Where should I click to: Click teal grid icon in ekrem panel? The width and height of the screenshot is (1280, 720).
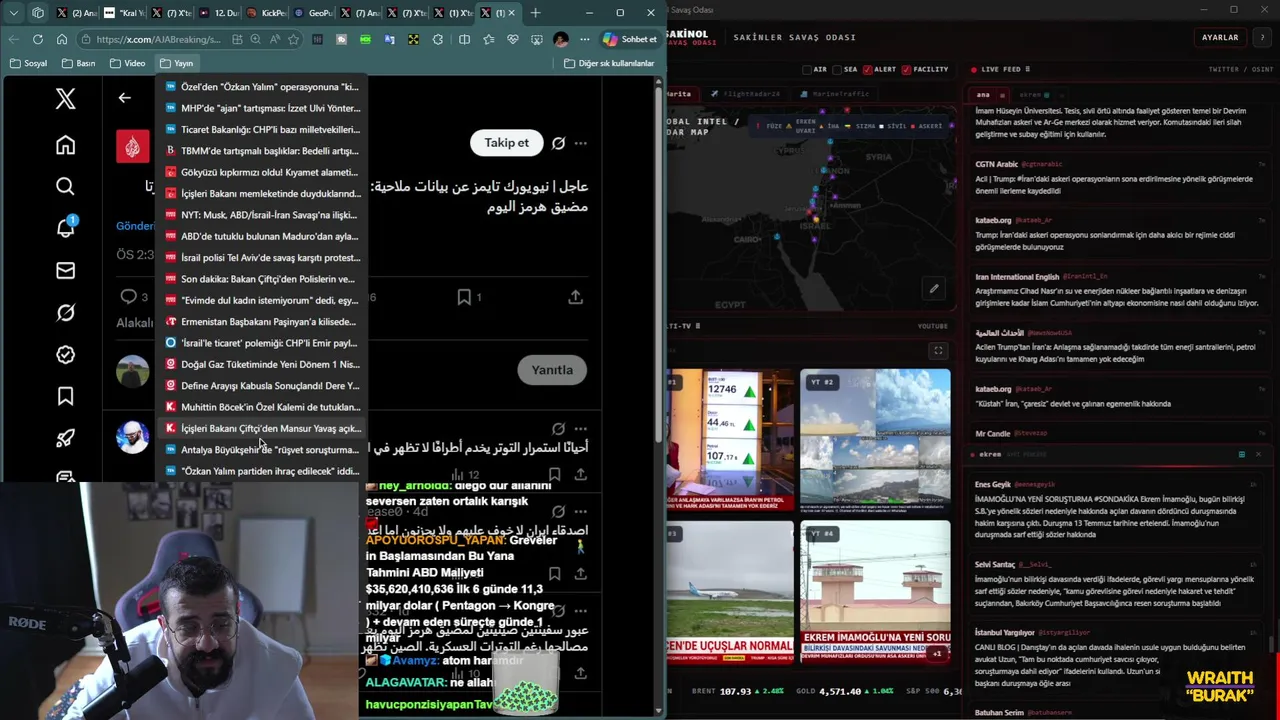[1242, 454]
